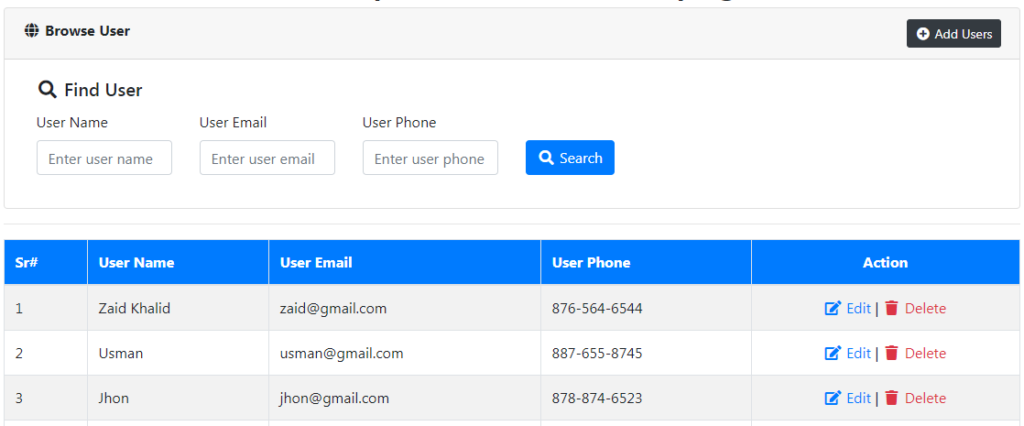Viewport: 1024px width, 426px height.
Task: Click the Add Users button
Action: (x=953, y=34)
